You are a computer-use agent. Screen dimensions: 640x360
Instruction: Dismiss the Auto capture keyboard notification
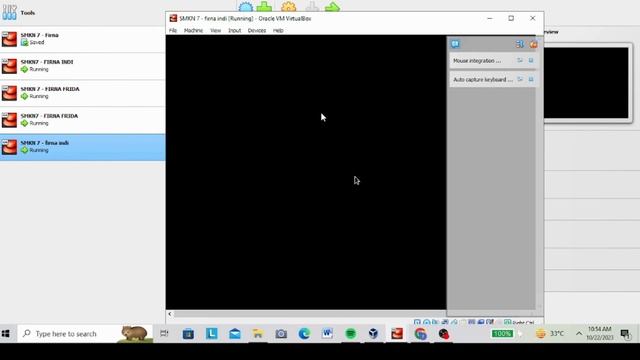coord(531,79)
